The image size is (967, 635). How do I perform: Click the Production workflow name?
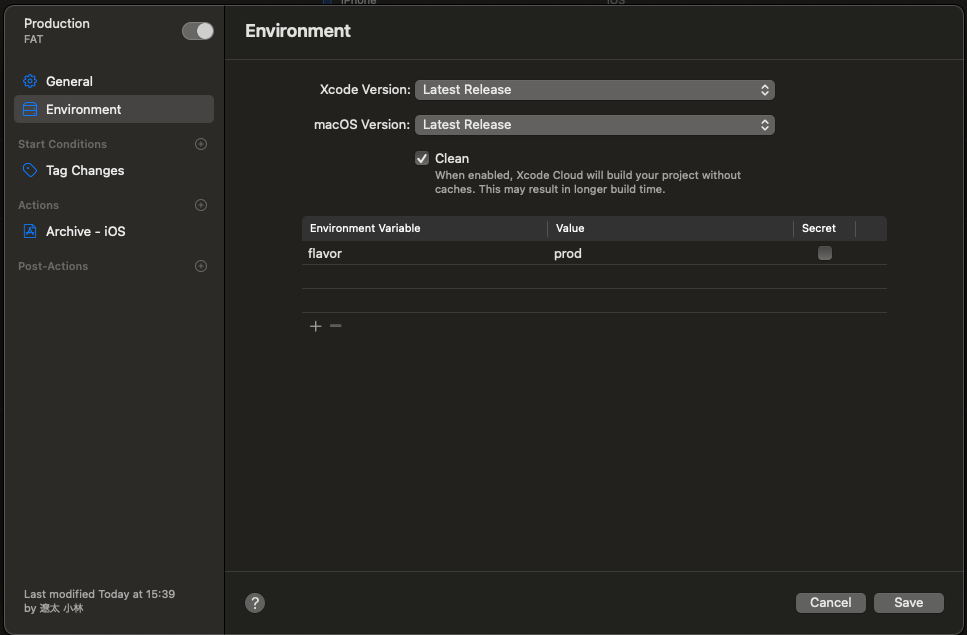coord(57,23)
